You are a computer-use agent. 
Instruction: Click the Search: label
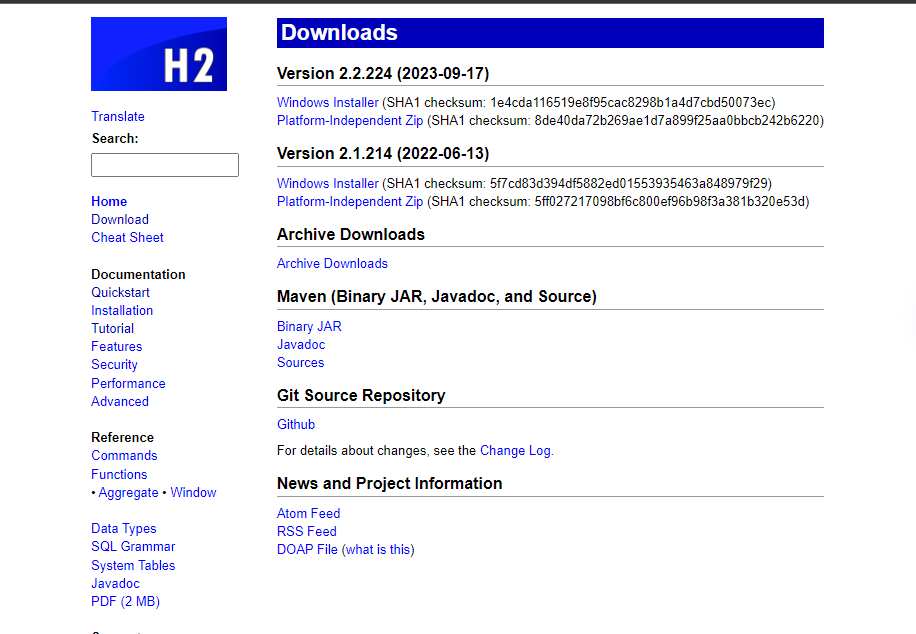[115, 138]
